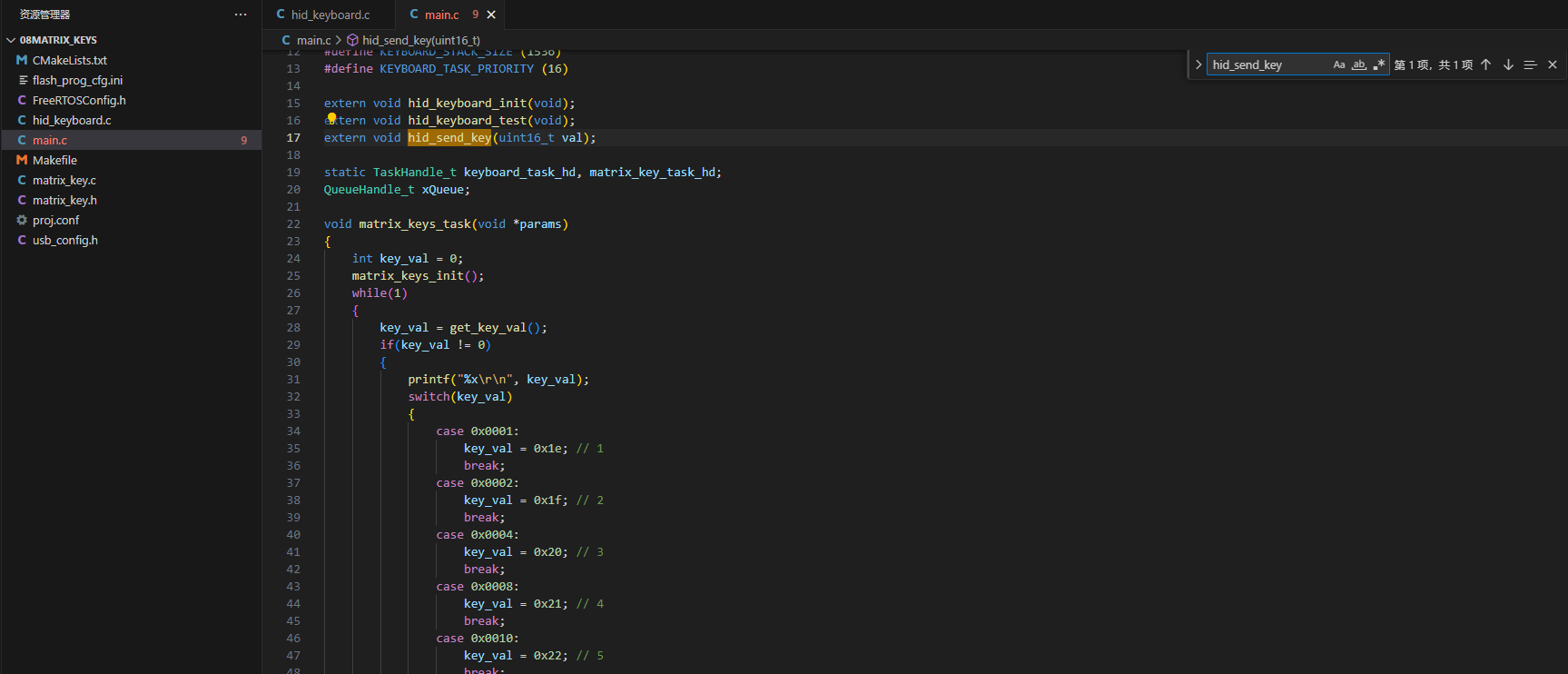Click the match count text in find widget

click(x=1433, y=64)
